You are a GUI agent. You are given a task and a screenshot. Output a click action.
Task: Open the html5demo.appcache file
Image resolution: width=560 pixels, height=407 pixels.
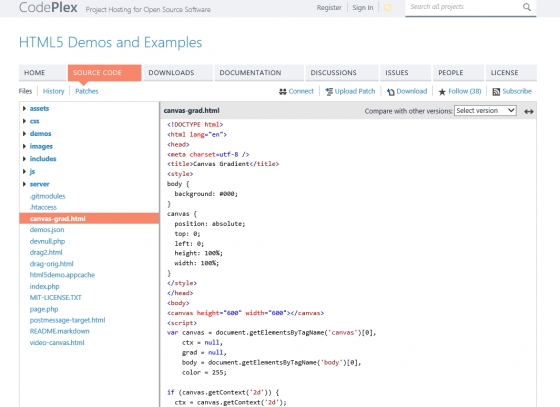(x=62, y=275)
